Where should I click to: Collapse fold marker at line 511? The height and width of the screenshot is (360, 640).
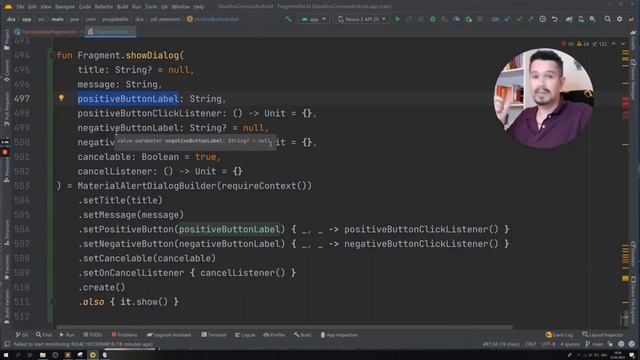[51, 302]
